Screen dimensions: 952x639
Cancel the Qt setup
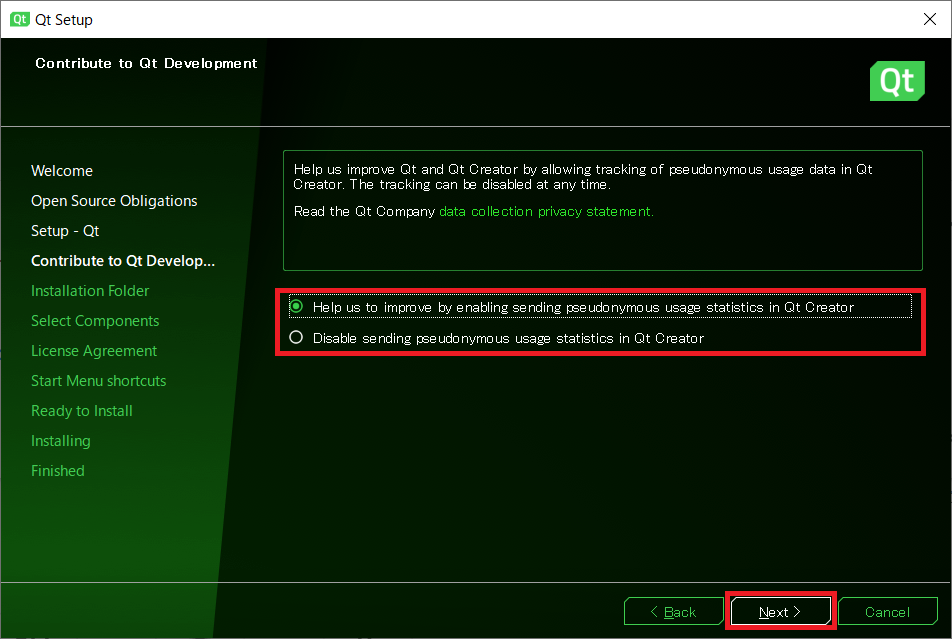tap(887, 611)
